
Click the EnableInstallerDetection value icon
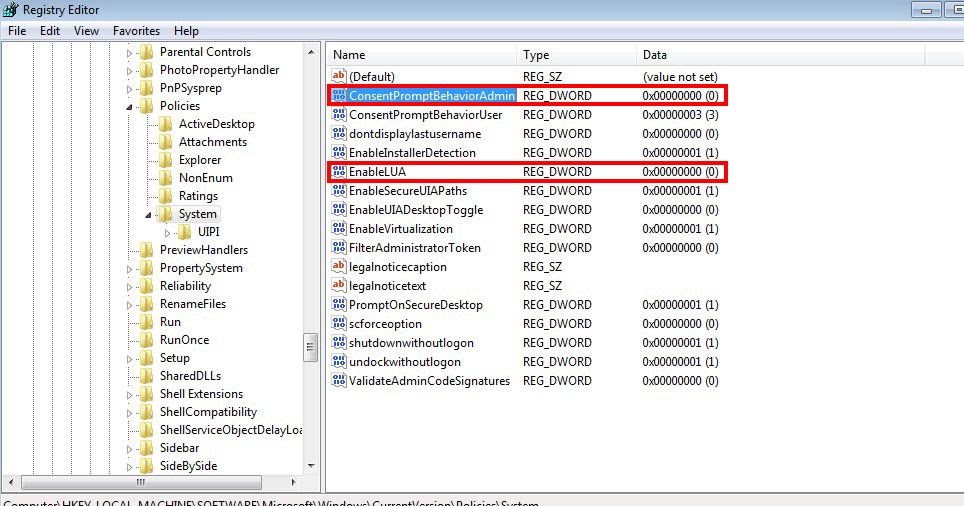click(339, 152)
